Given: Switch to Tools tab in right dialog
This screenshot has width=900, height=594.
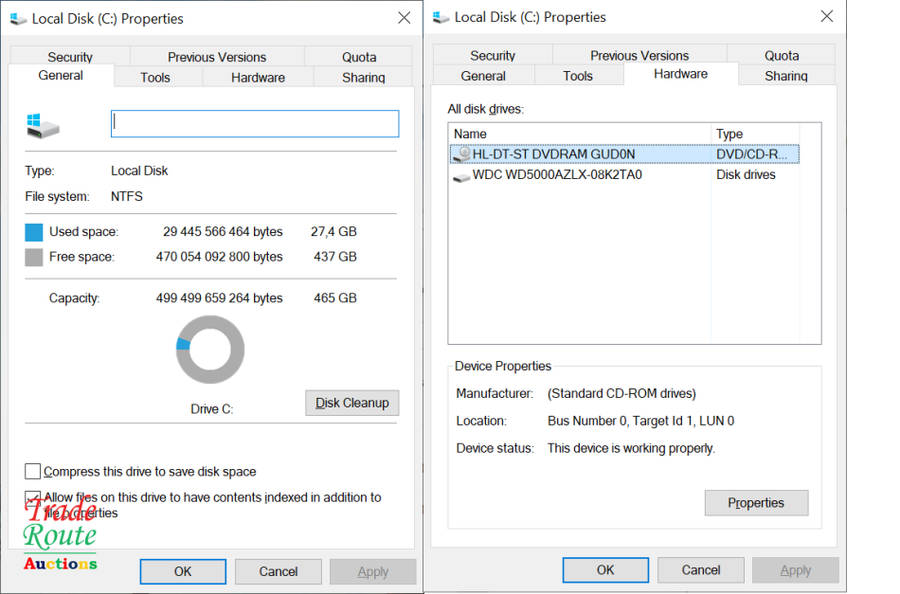Looking at the screenshot, I should click(x=578, y=76).
